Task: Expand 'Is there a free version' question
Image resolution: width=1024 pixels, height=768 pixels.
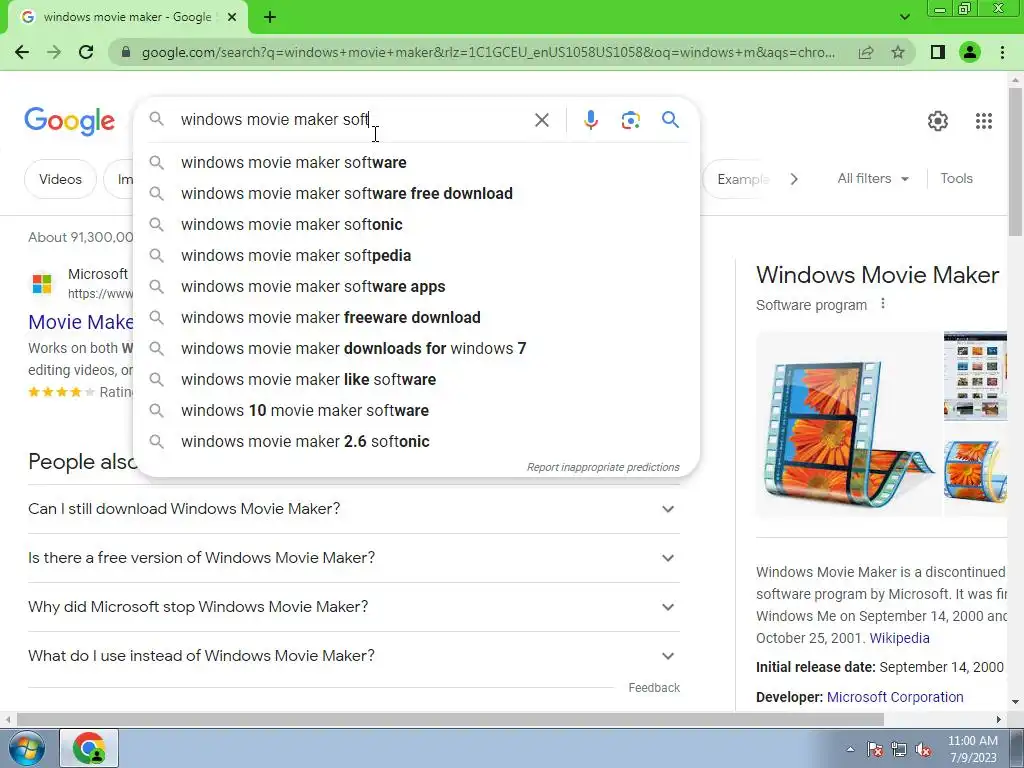Action: tap(353, 558)
